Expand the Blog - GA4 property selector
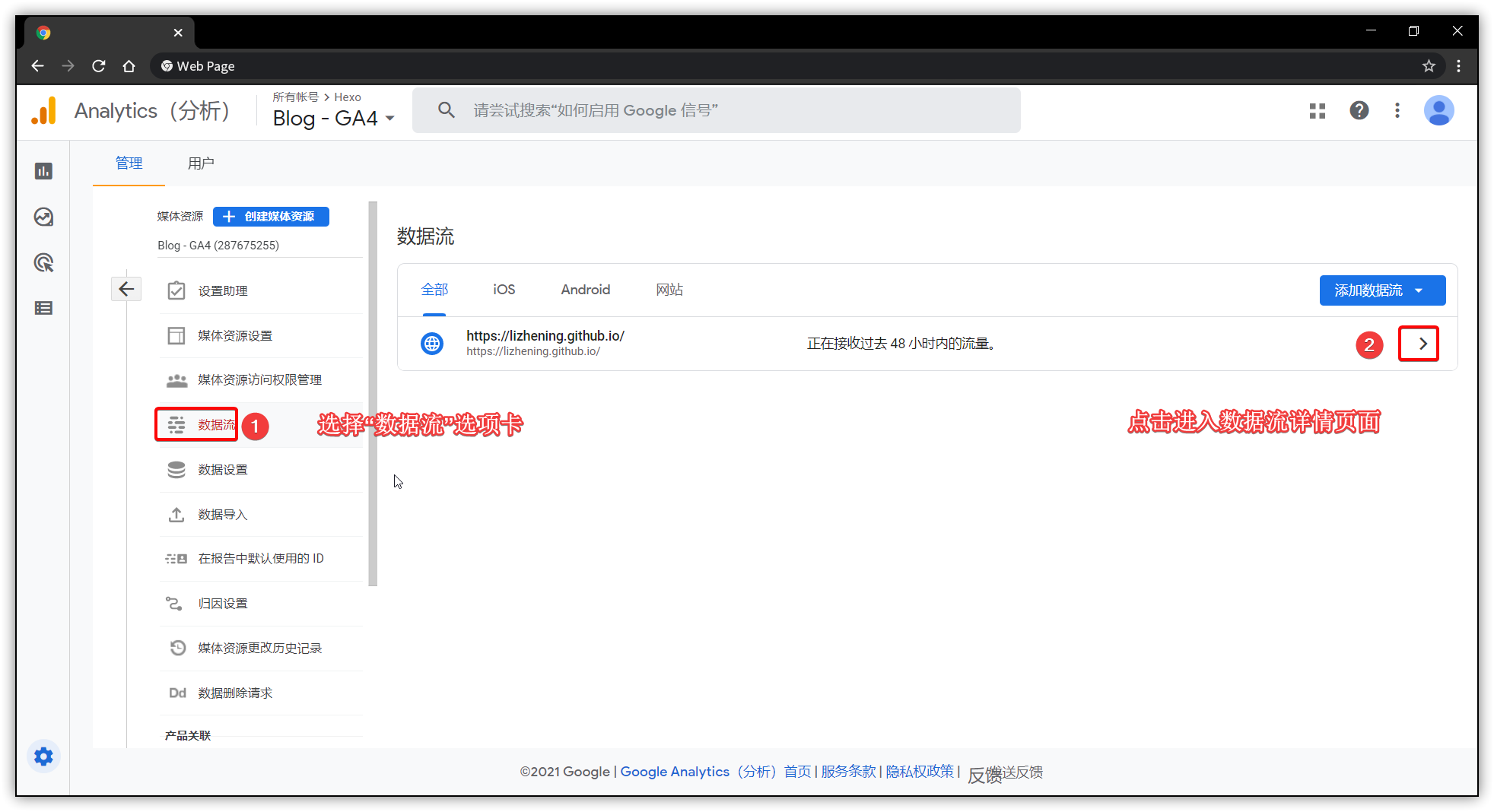 tap(333, 119)
